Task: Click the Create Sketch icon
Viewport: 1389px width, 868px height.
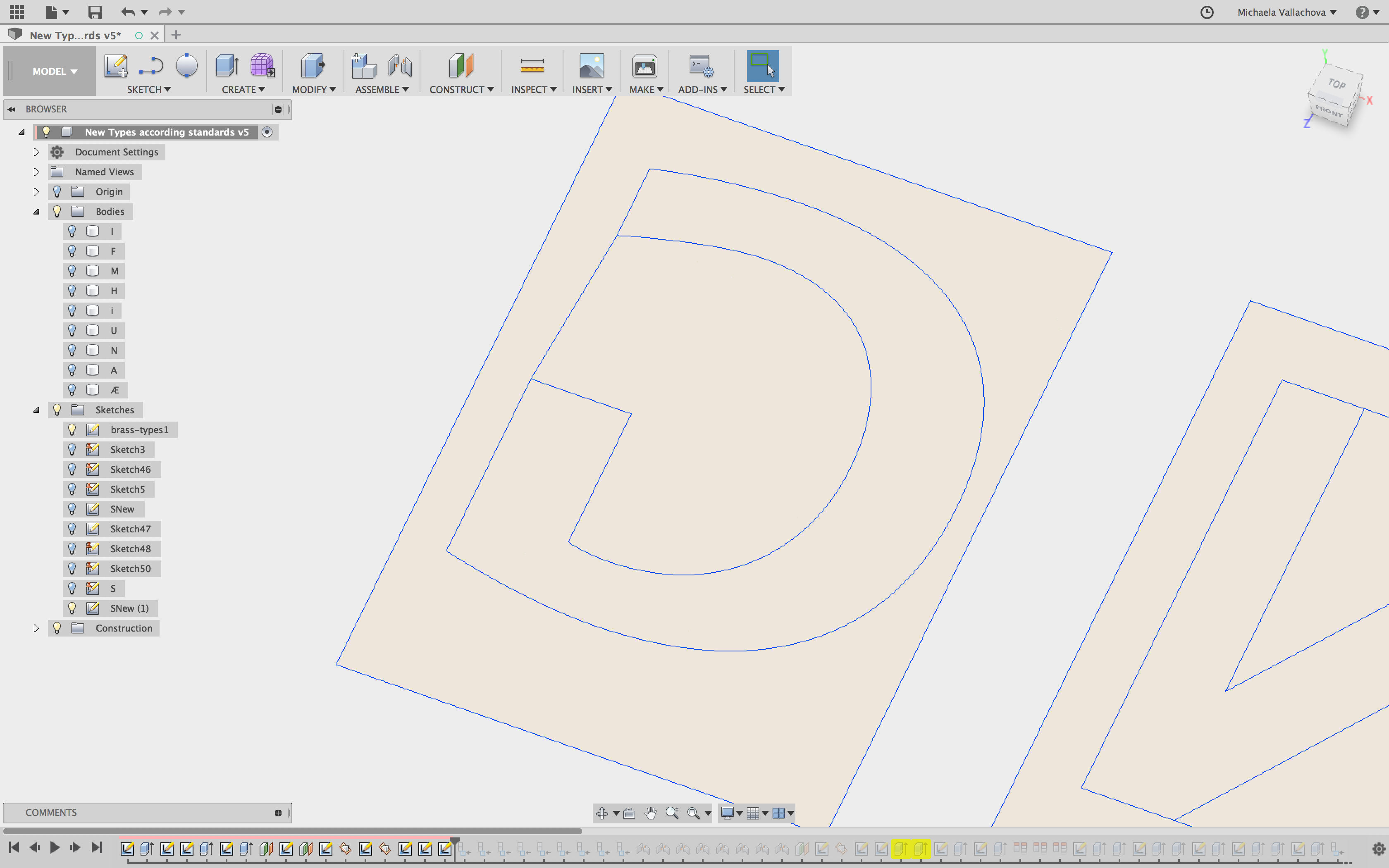Action: (x=116, y=66)
